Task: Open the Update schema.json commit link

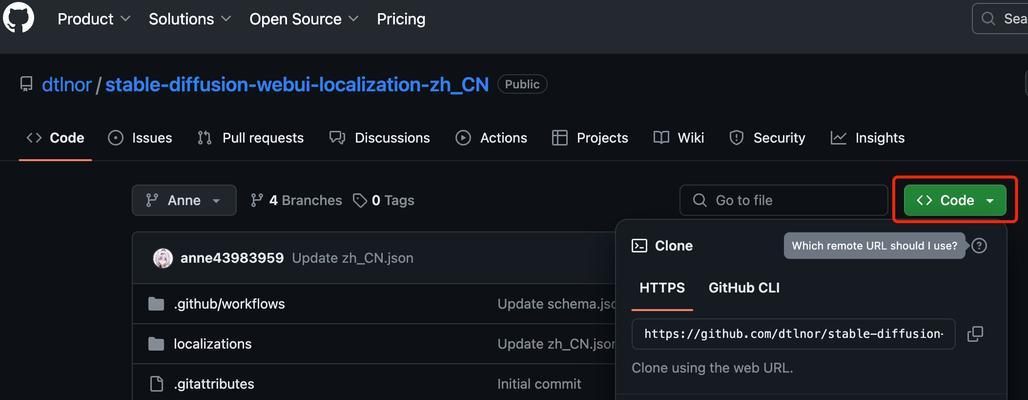Action: click(556, 304)
